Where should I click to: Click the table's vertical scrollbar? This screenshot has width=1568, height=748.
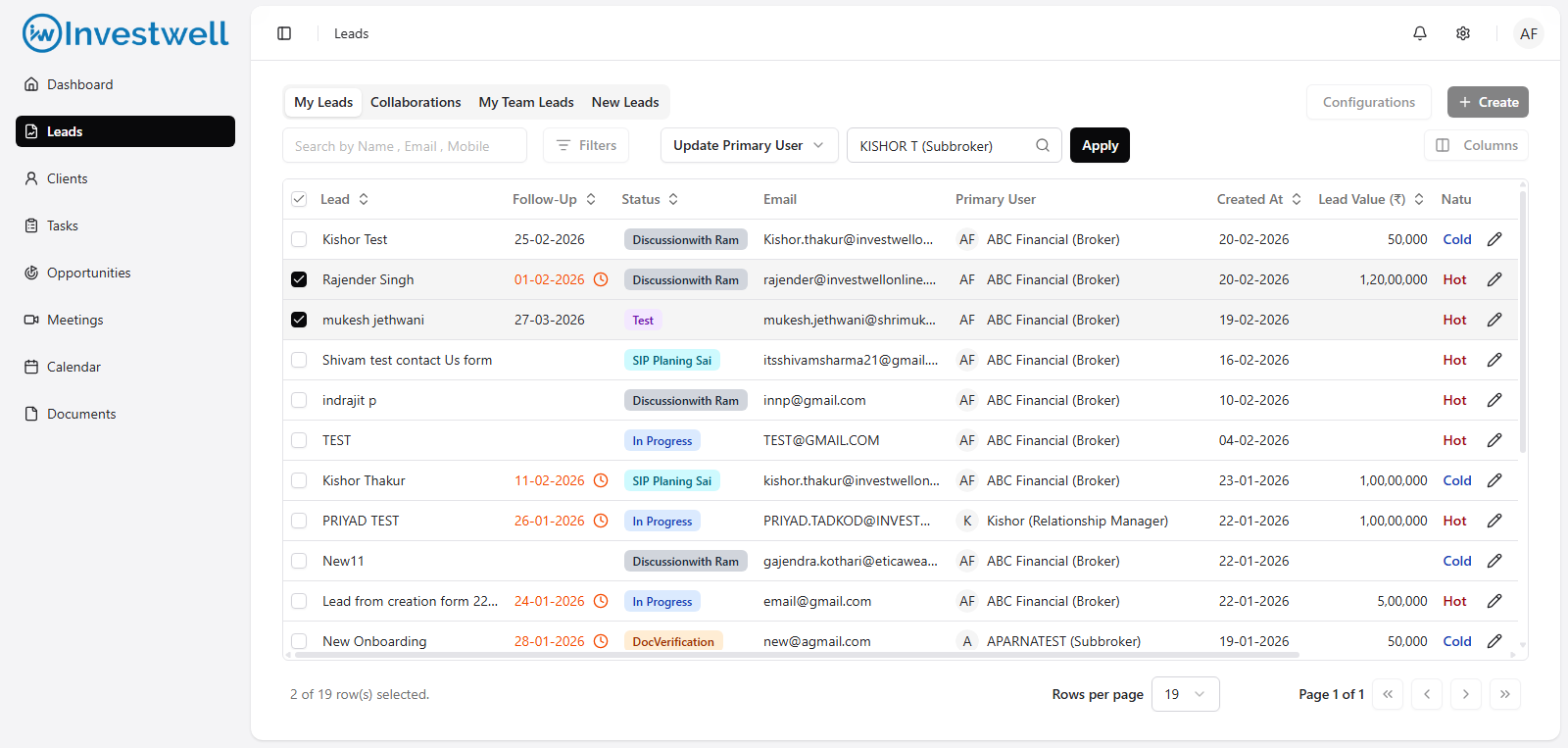pyautogui.click(x=1522, y=322)
